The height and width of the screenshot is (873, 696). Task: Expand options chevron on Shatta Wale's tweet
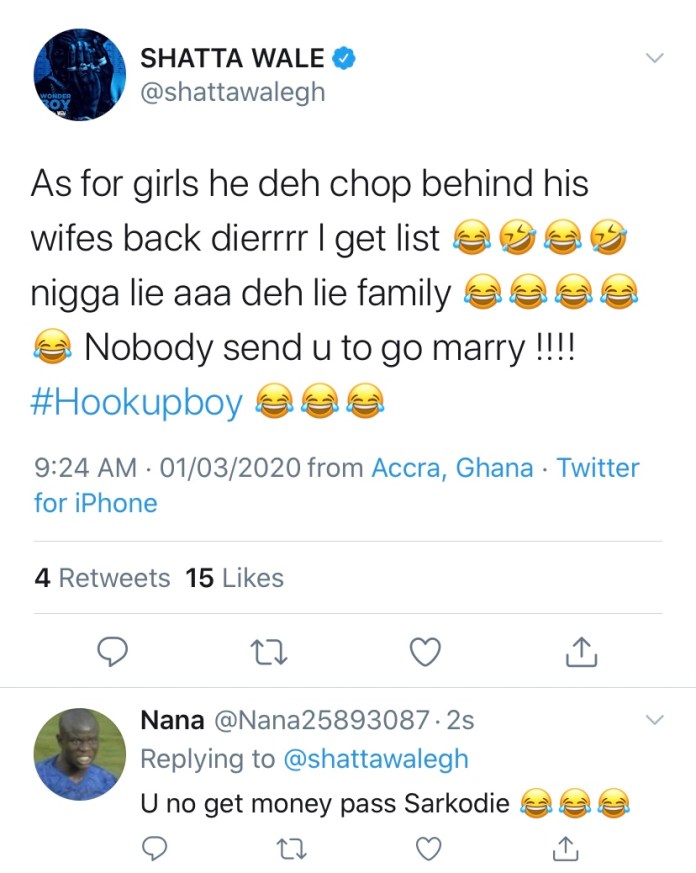(x=654, y=58)
